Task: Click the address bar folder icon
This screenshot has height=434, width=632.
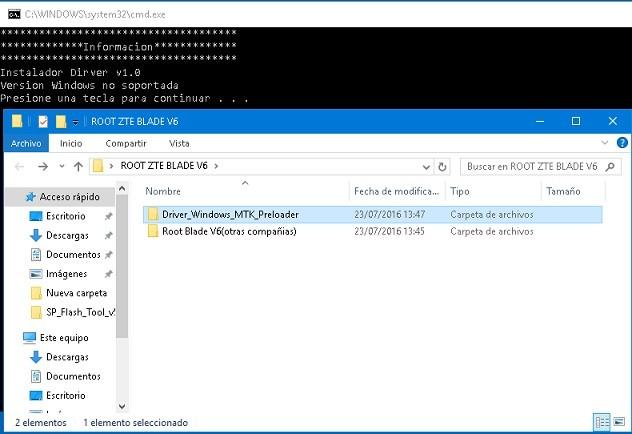Action: (98, 166)
